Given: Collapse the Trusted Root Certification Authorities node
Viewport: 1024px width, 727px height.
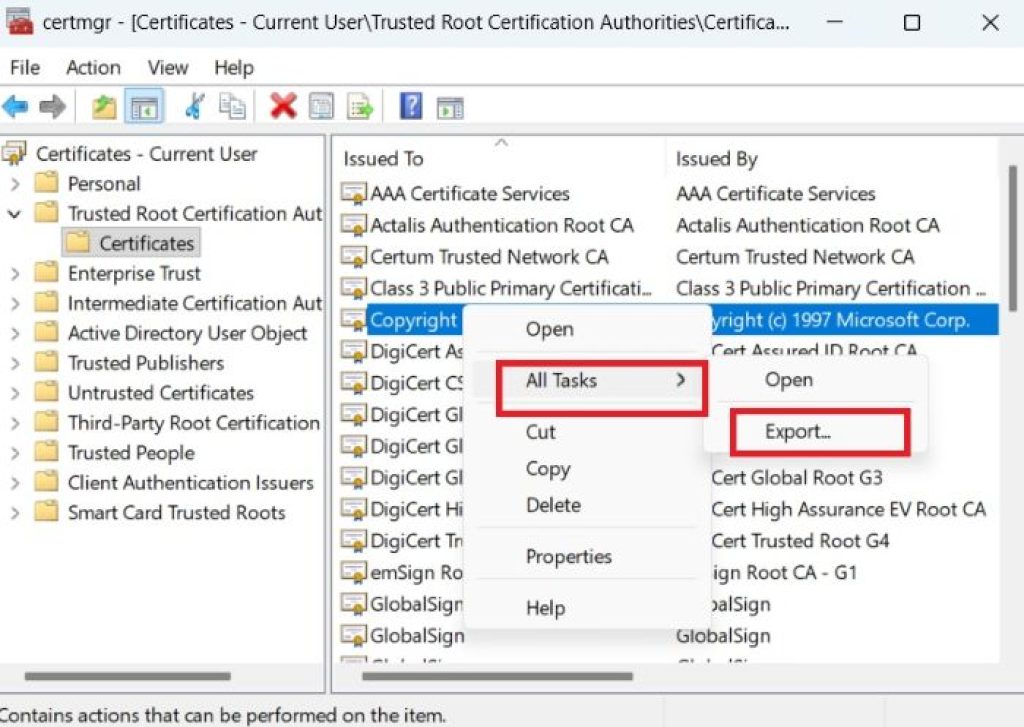Looking at the screenshot, I should (x=14, y=214).
